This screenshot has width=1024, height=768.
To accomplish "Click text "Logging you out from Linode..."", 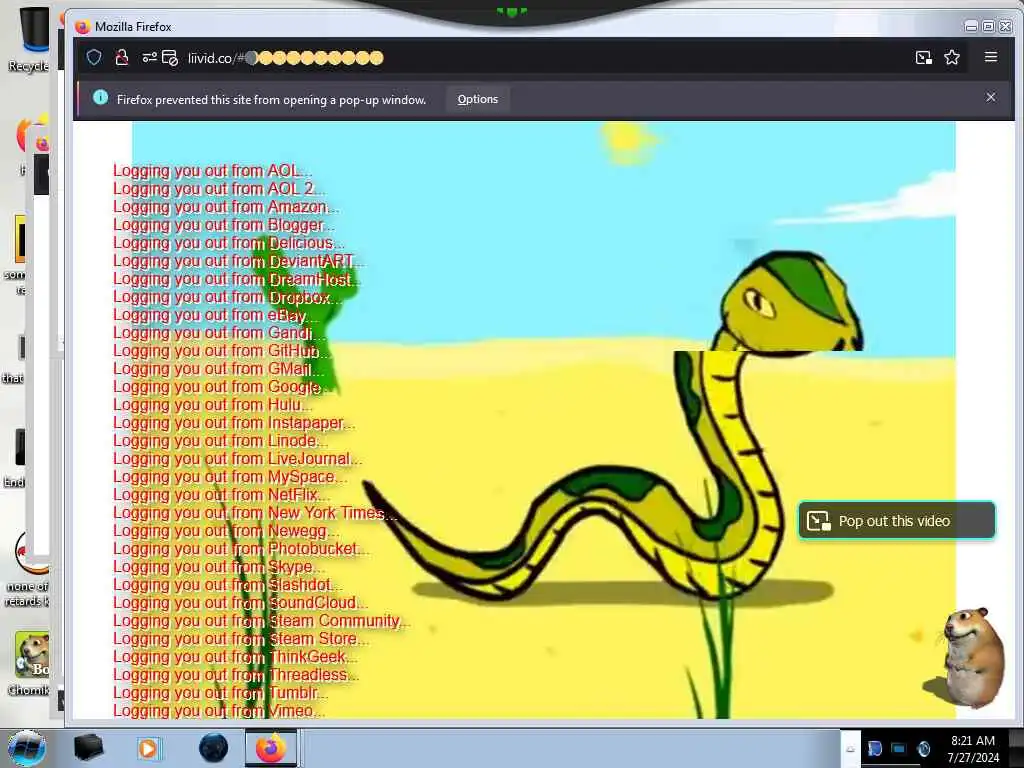I will (220, 441).
